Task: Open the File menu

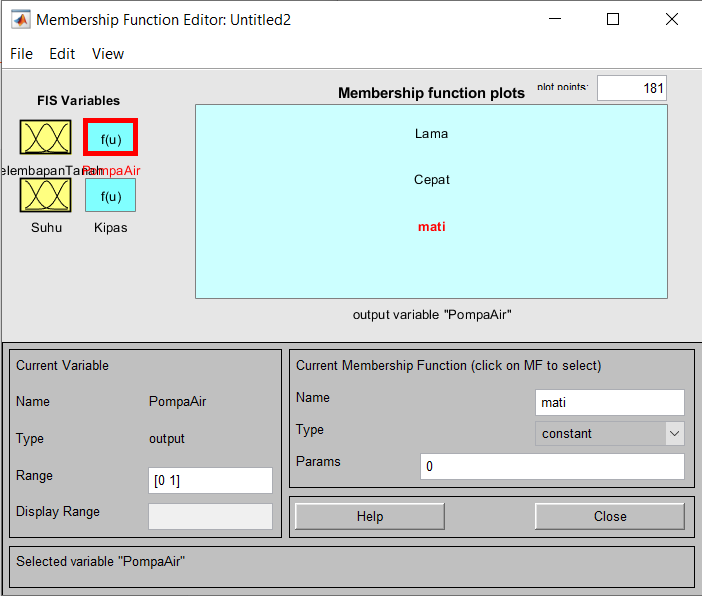Action: pos(21,54)
